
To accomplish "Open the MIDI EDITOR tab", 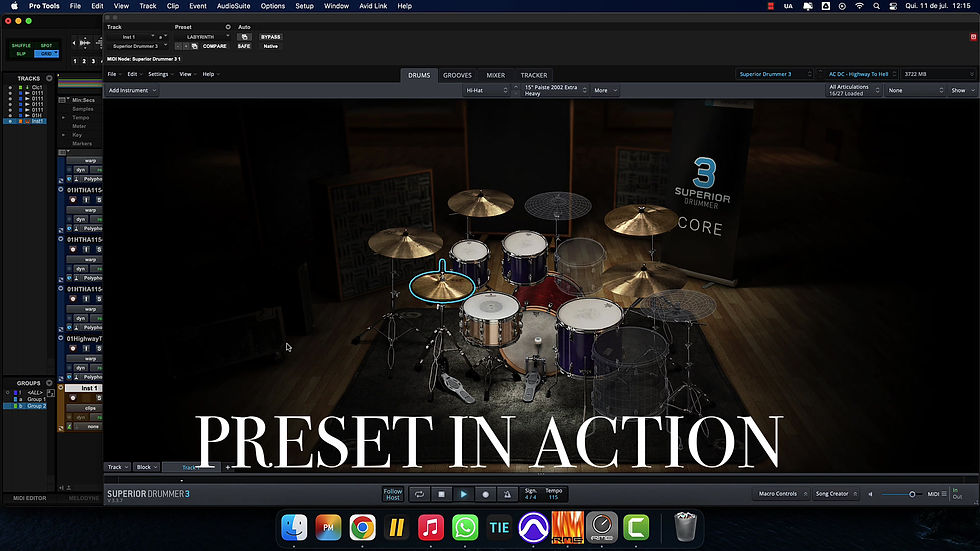I will [29, 498].
